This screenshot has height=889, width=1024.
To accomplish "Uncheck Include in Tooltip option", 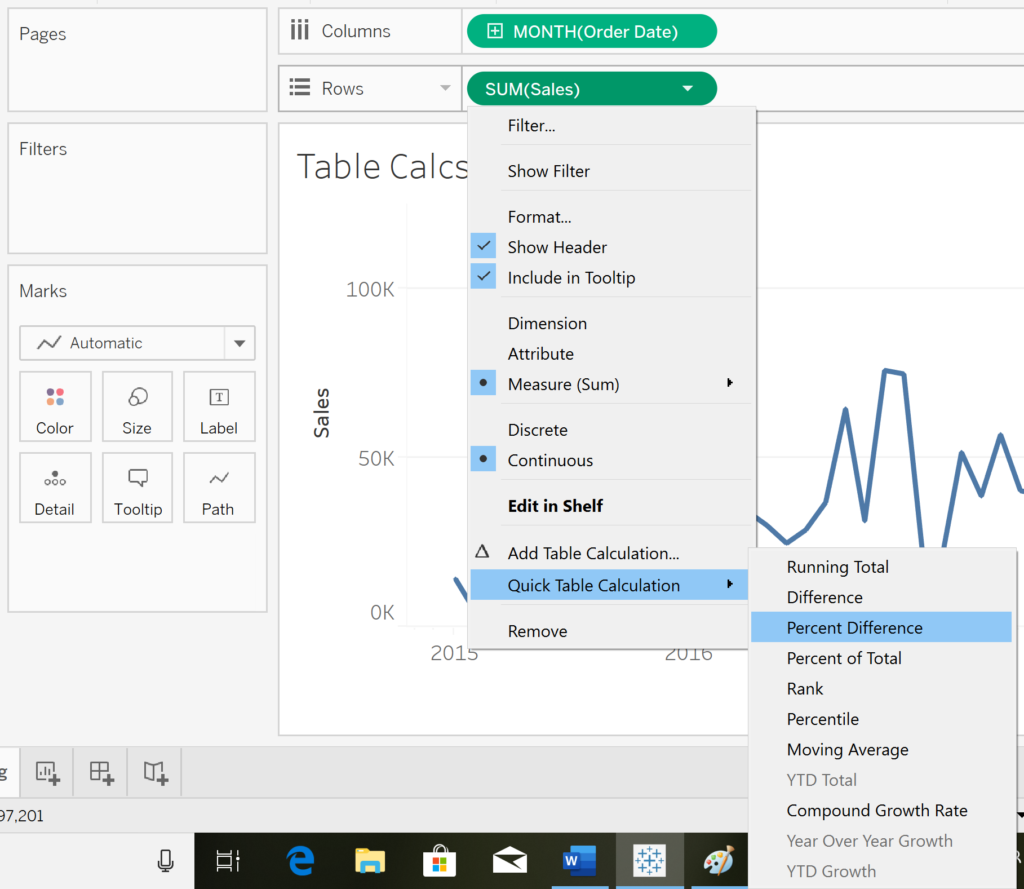I will click(x=571, y=278).
